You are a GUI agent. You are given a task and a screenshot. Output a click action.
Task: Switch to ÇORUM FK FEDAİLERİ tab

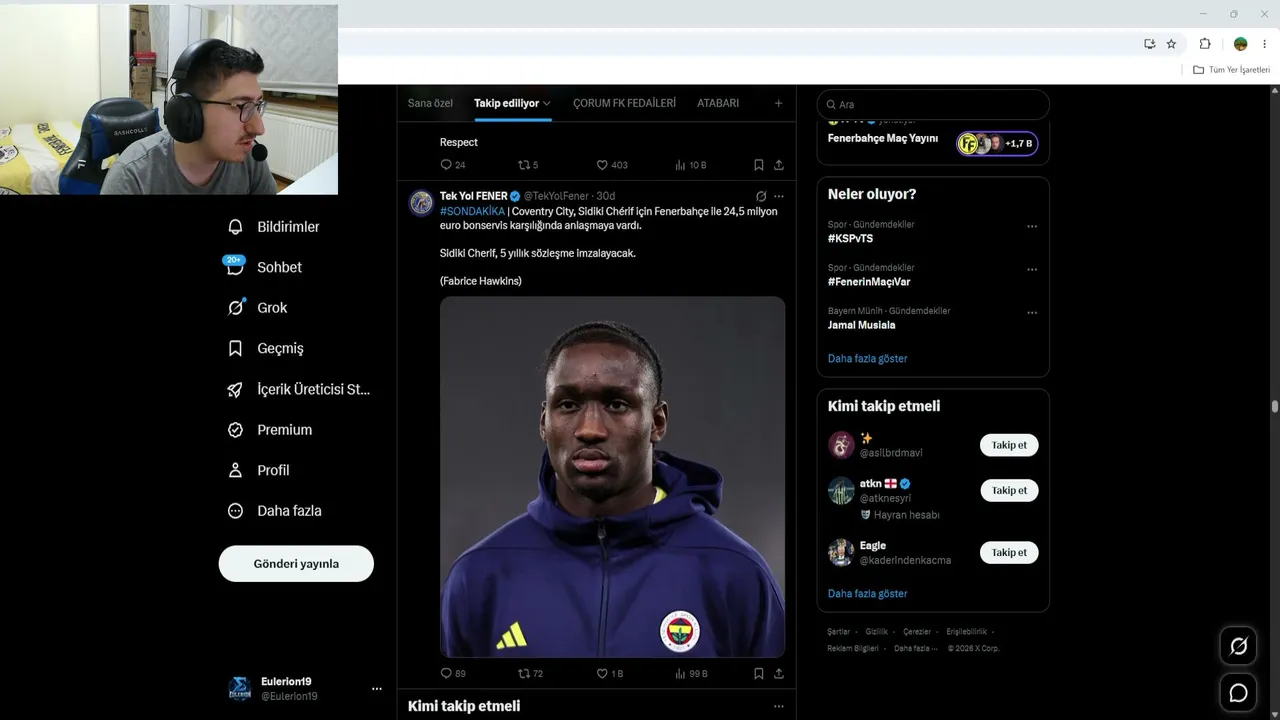pos(624,103)
